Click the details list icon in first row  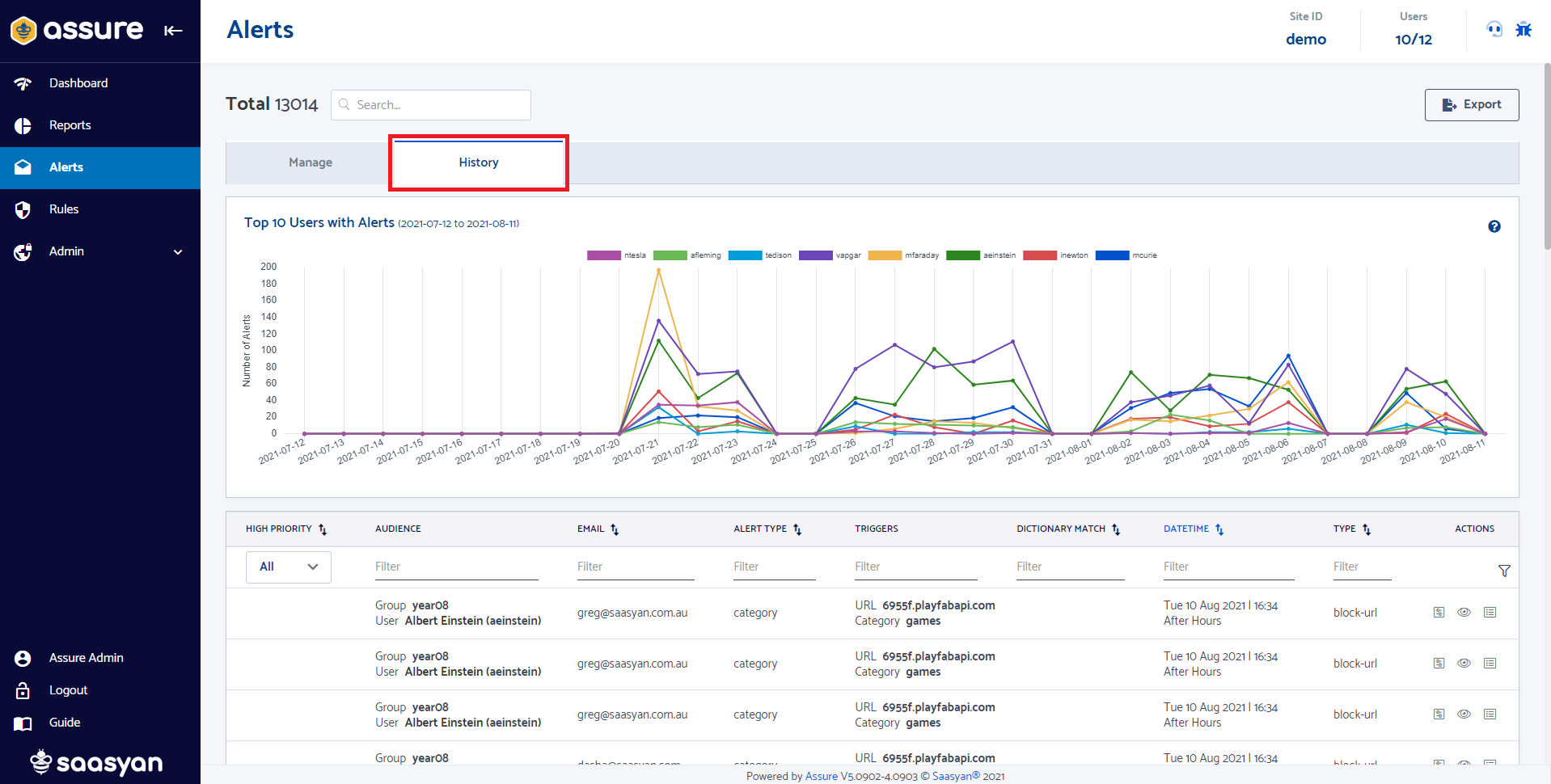(1490, 613)
